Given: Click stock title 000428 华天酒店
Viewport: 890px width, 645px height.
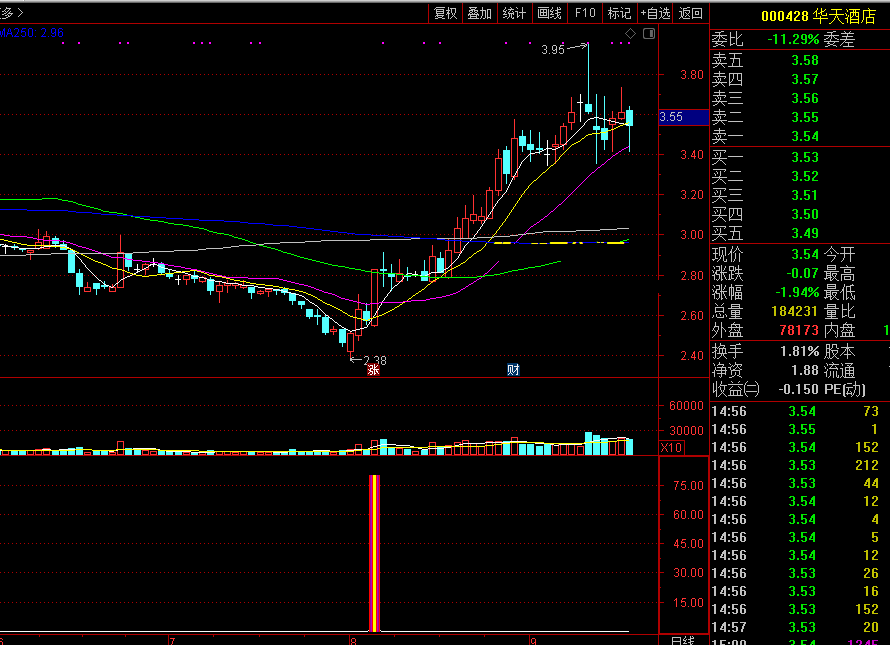Looking at the screenshot, I should coord(818,16).
